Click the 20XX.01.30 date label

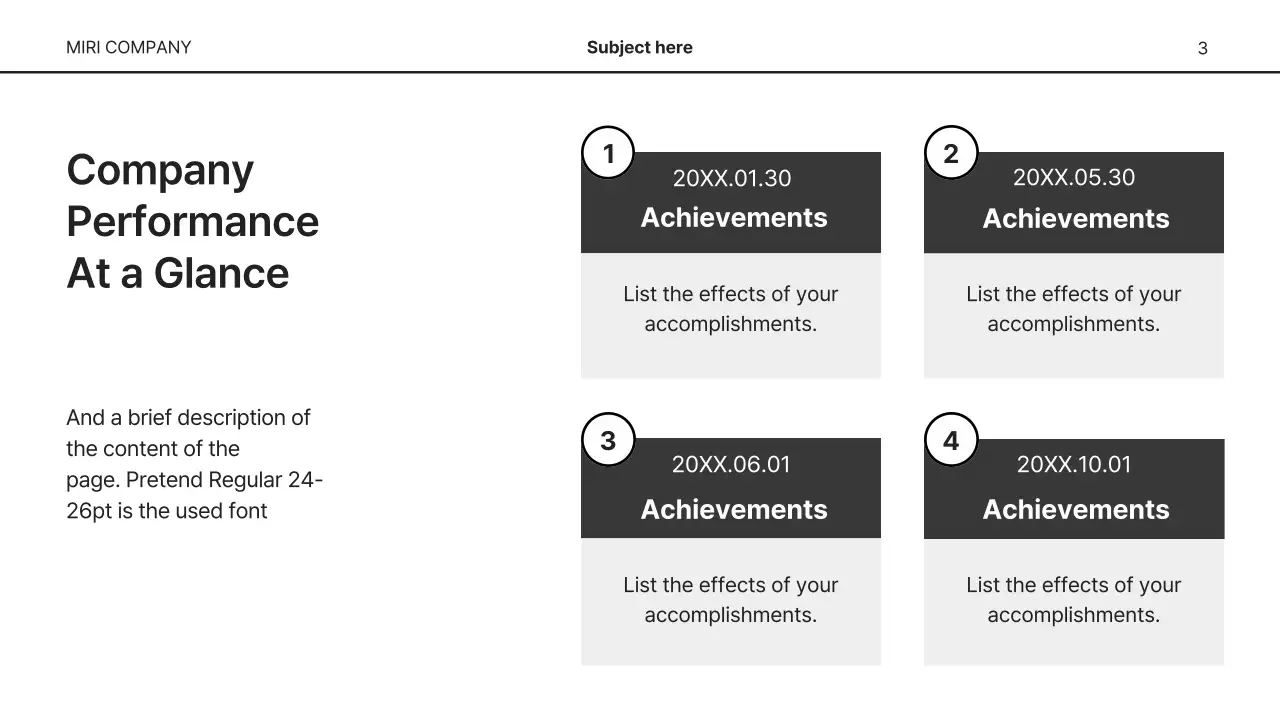(731, 178)
